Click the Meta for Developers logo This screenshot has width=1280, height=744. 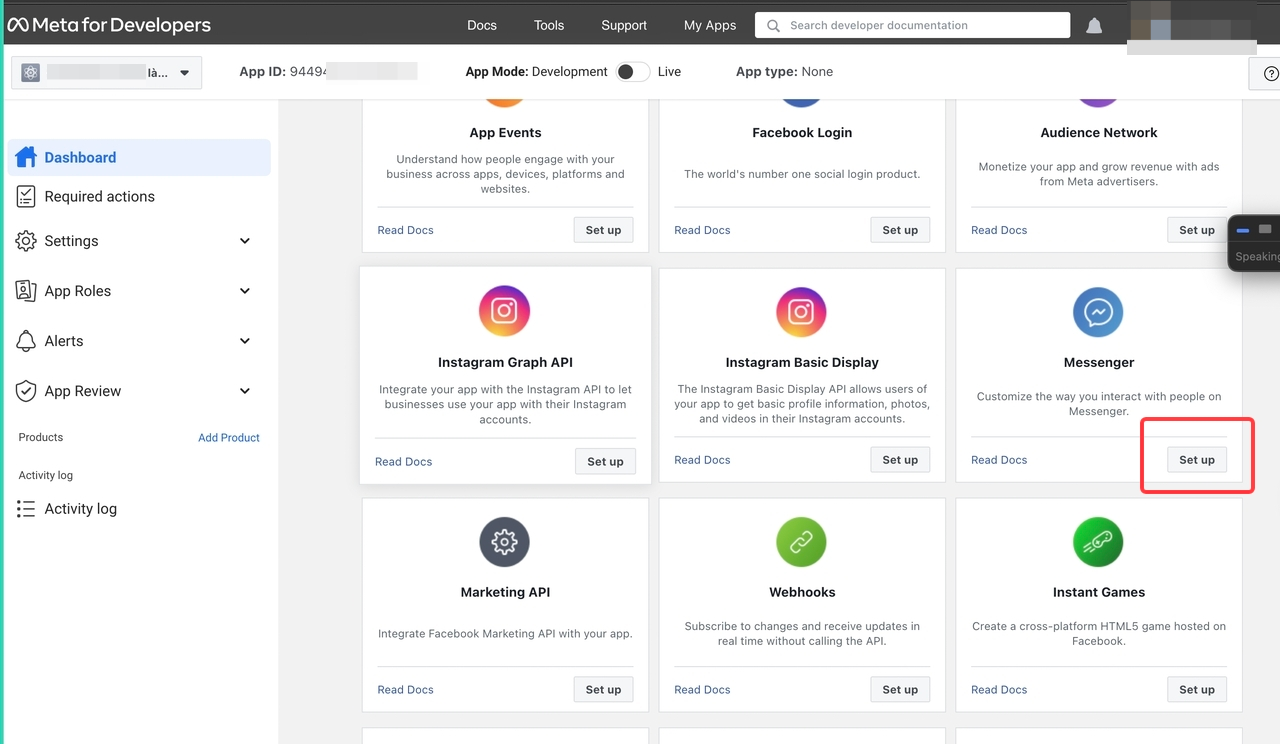[110, 25]
